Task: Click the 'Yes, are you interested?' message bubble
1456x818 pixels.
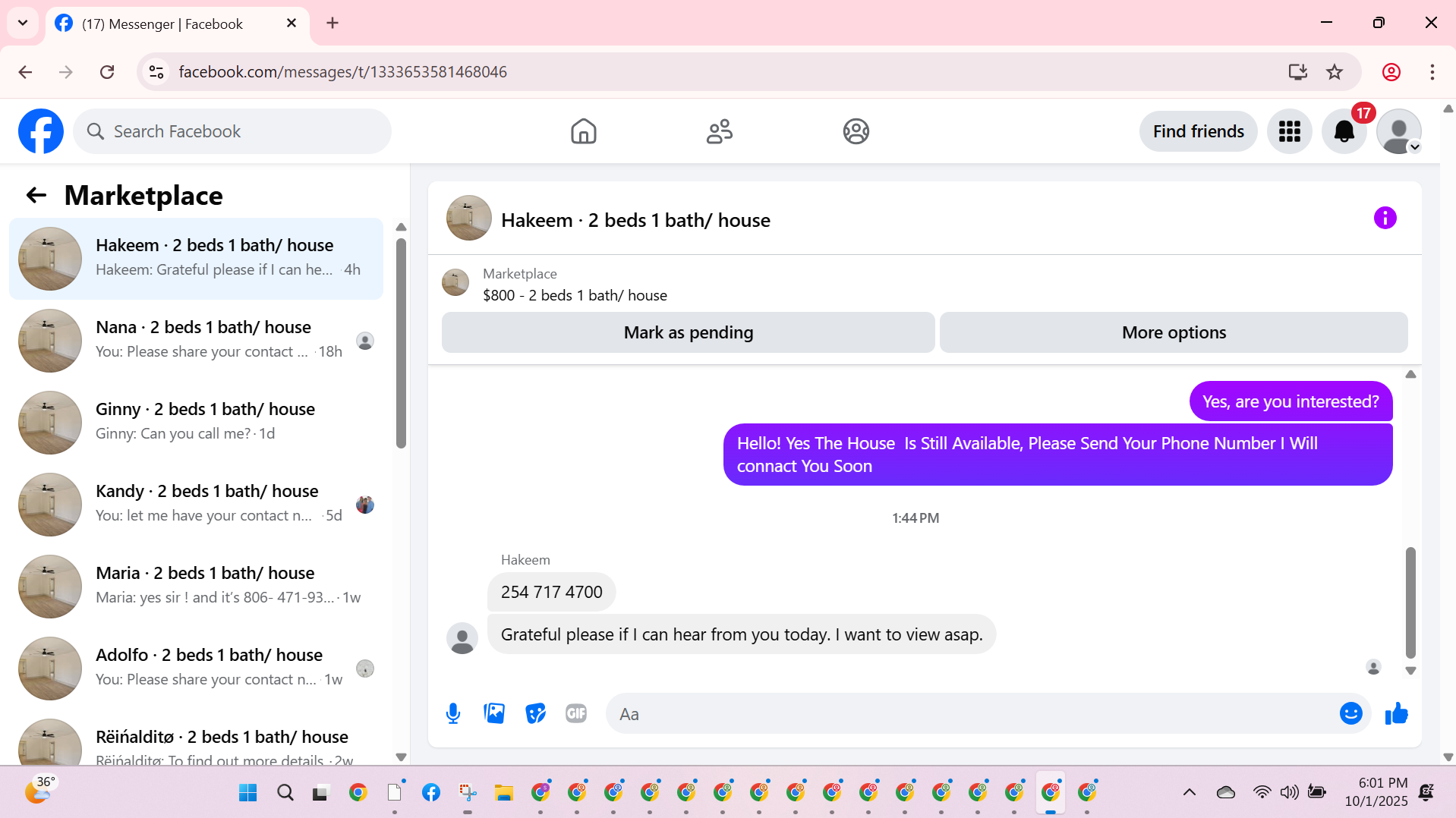Action: point(1291,401)
